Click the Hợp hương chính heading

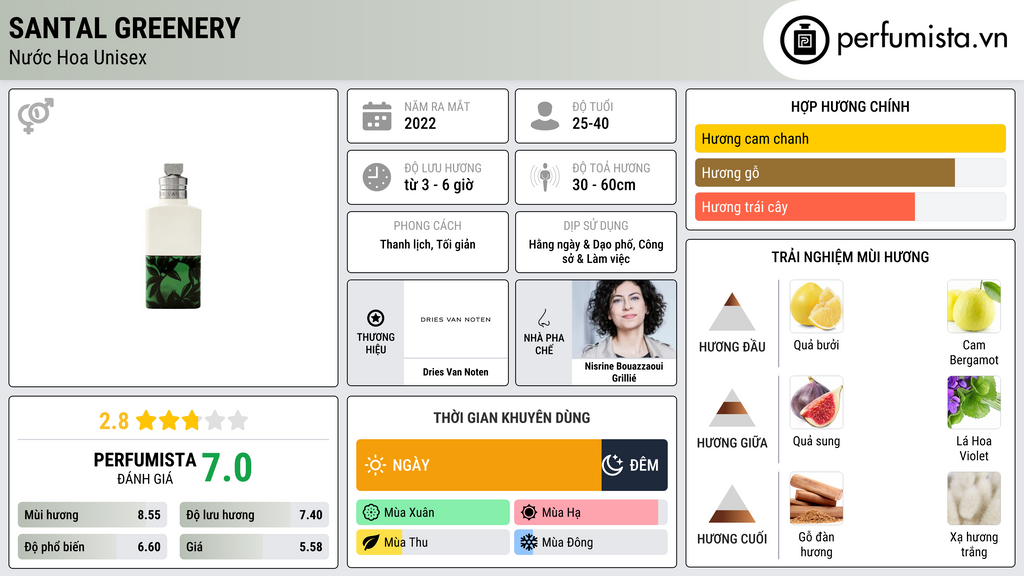[850, 106]
